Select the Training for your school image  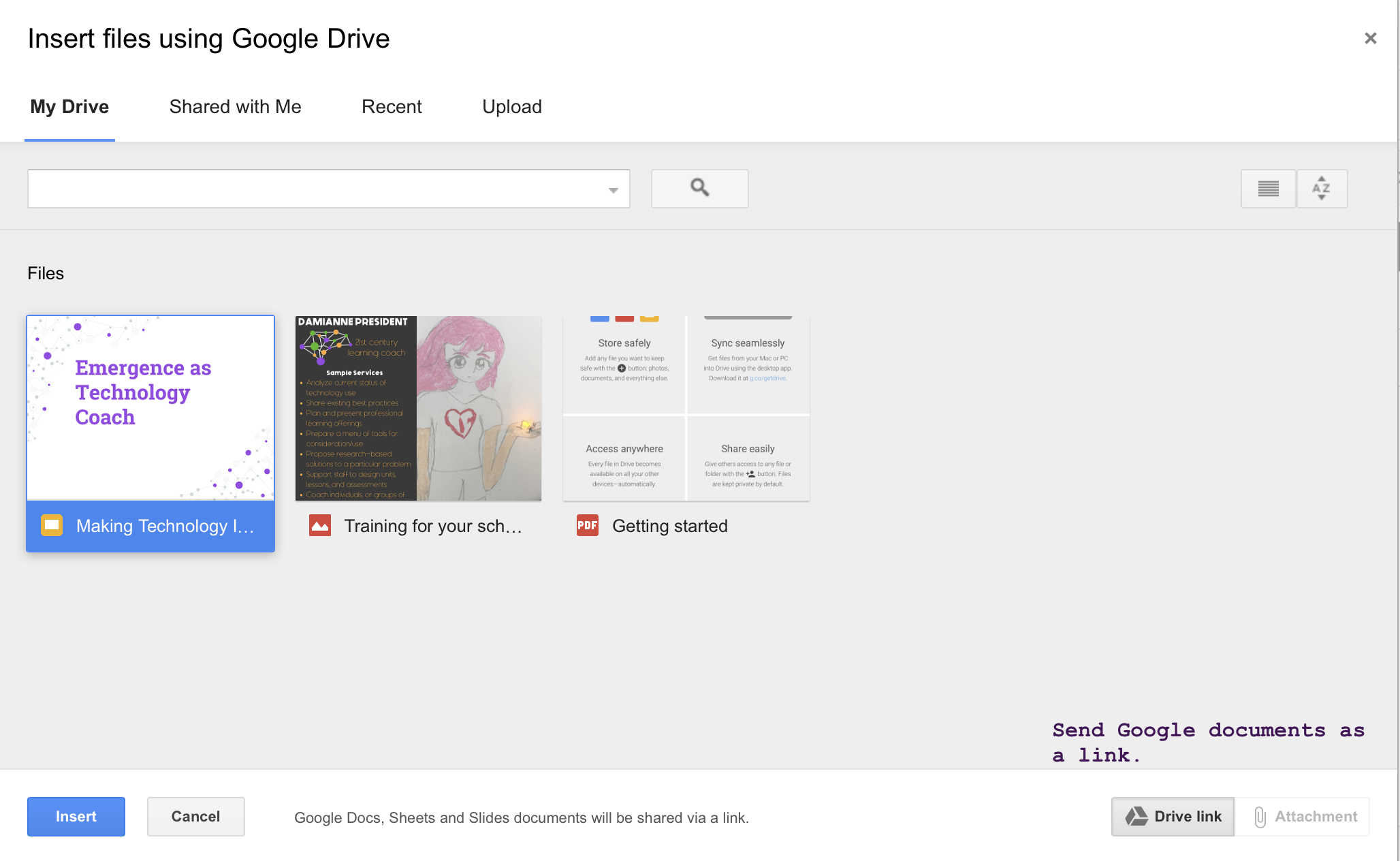[418, 408]
